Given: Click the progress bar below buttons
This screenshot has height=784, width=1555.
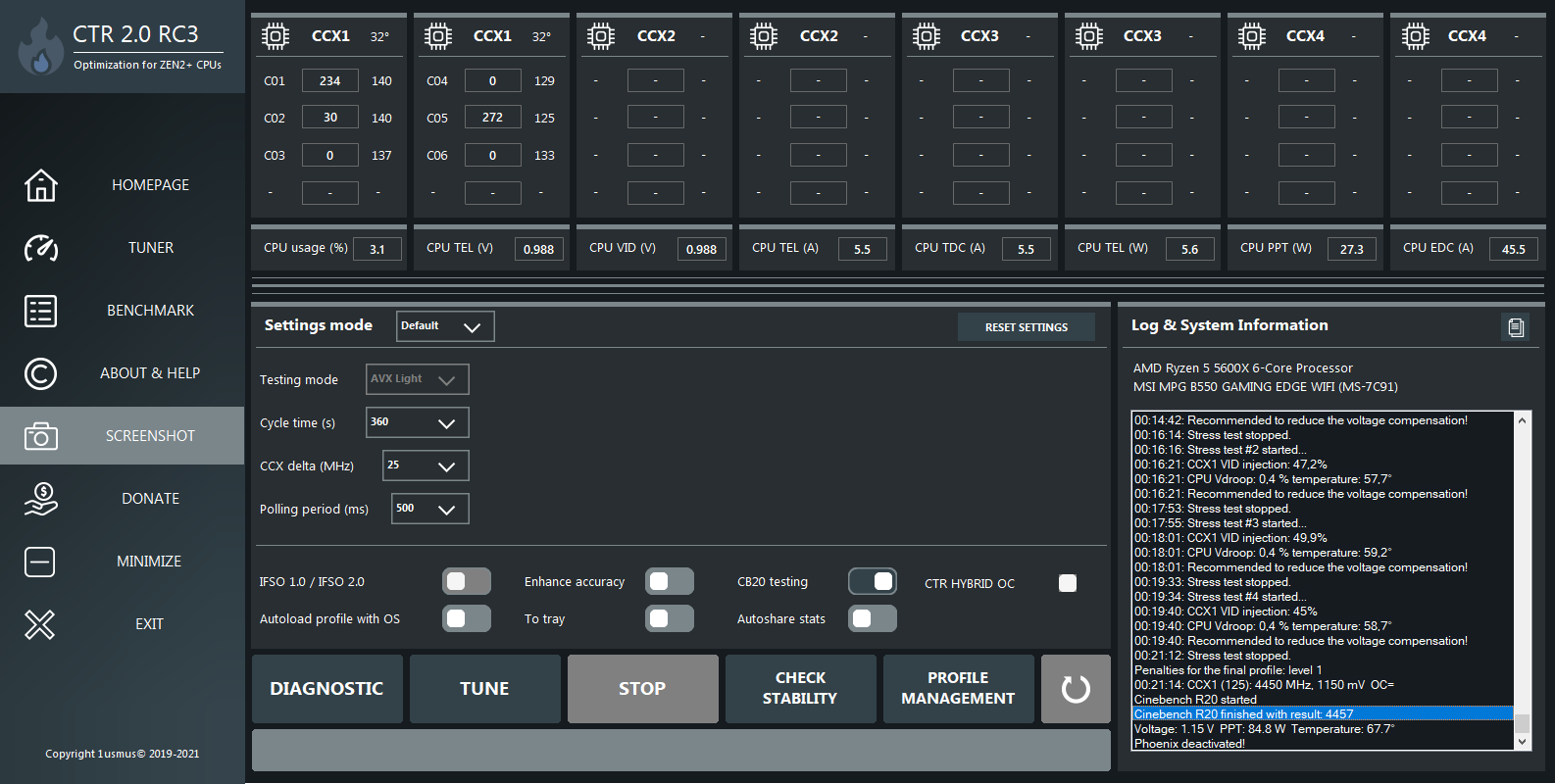Looking at the screenshot, I should (x=681, y=751).
